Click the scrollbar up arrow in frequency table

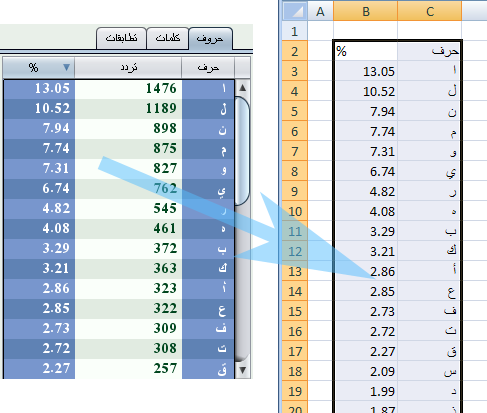(x=243, y=88)
